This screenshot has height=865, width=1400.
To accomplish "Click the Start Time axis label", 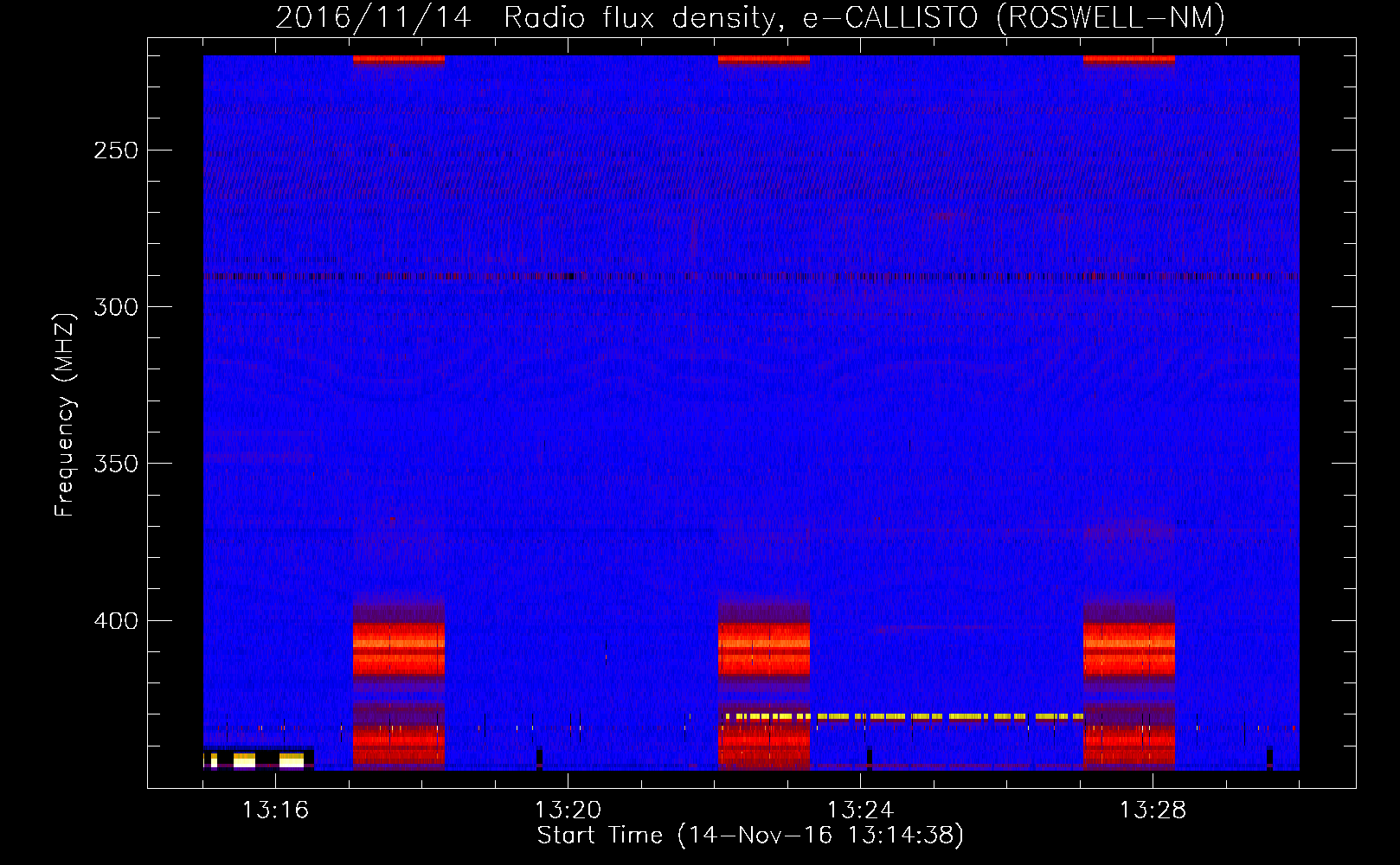I will pos(750,836).
